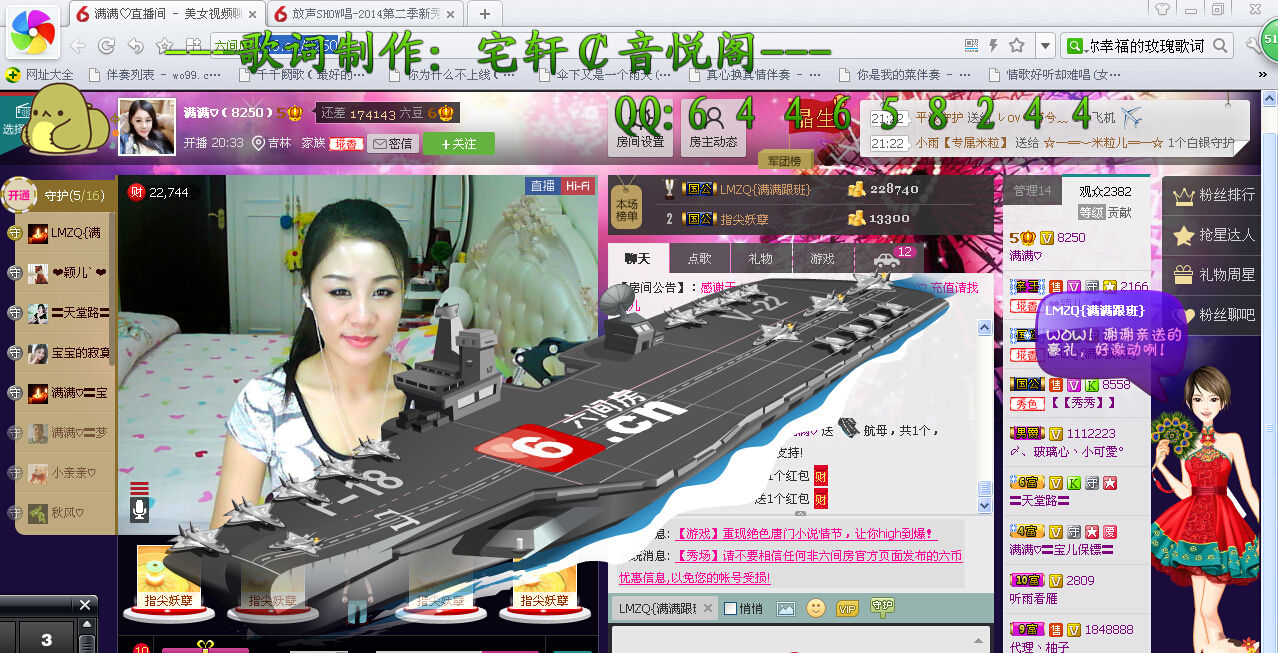Bookmark page with the address bar star

click(1016, 45)
